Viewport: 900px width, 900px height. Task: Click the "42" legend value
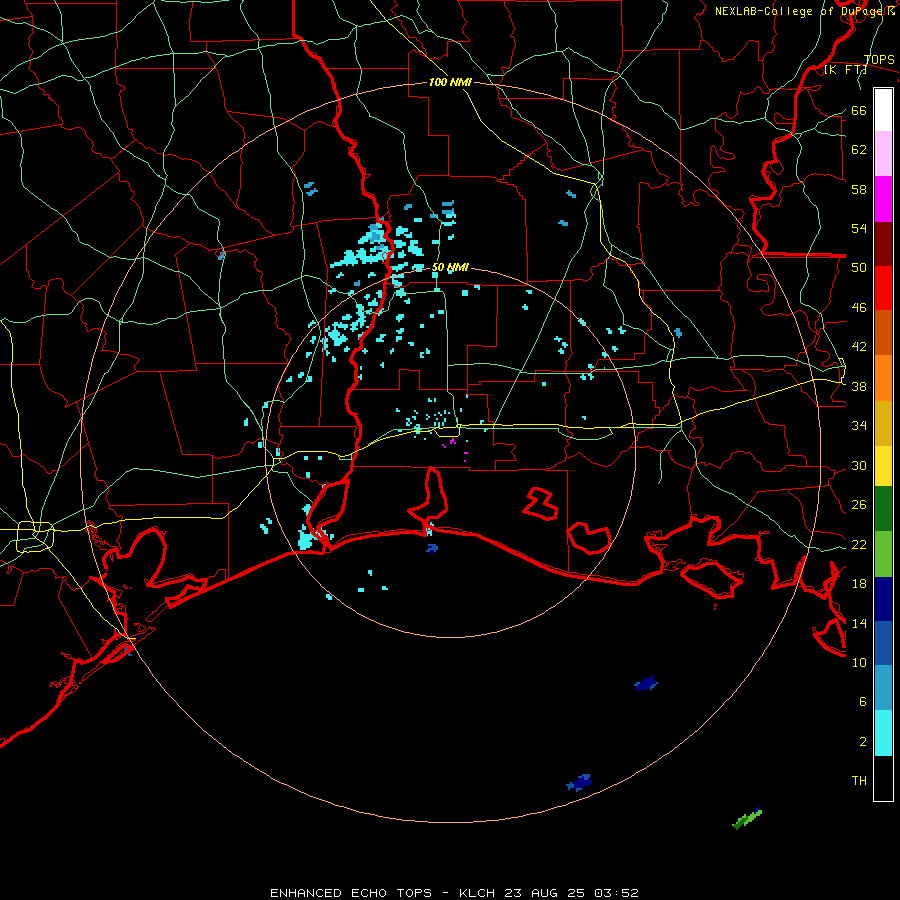click(859, 346)
